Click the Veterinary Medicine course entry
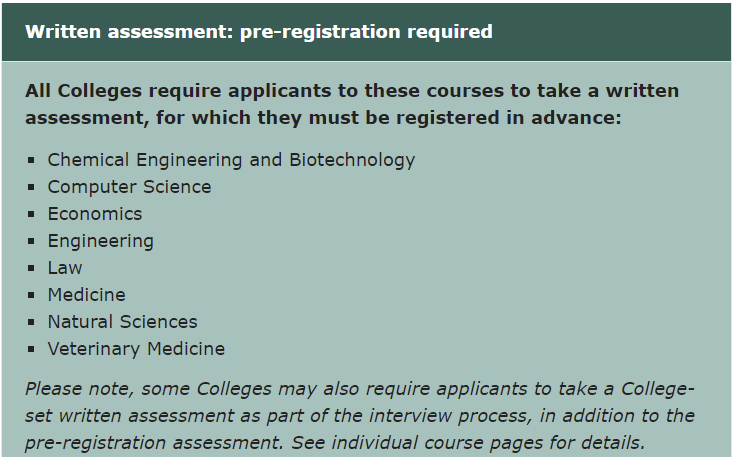Viewport: 733px width, 457px height. pyautogui.click(x=136, y=349)
